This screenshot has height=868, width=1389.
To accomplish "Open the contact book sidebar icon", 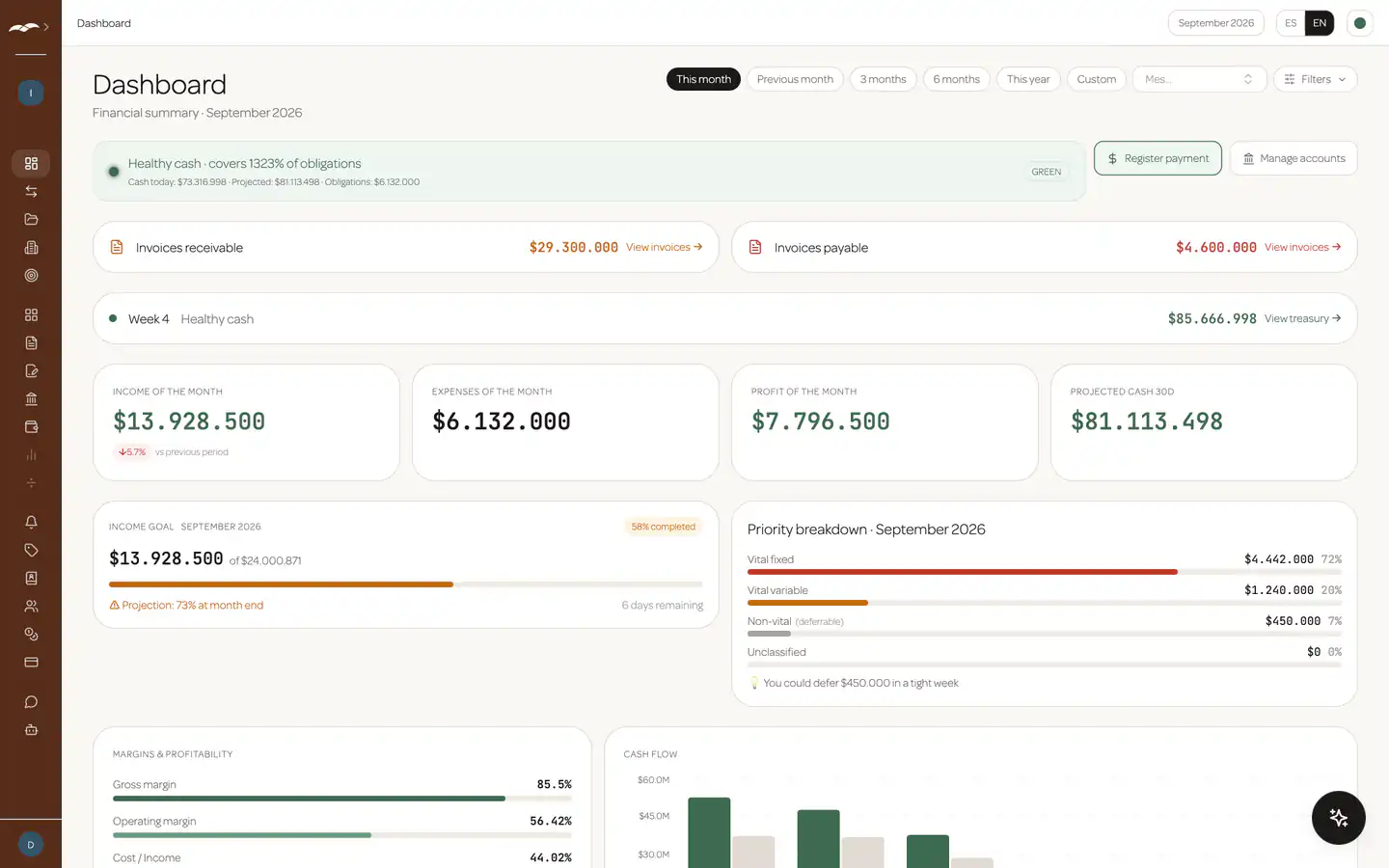I will coord(31,578).
